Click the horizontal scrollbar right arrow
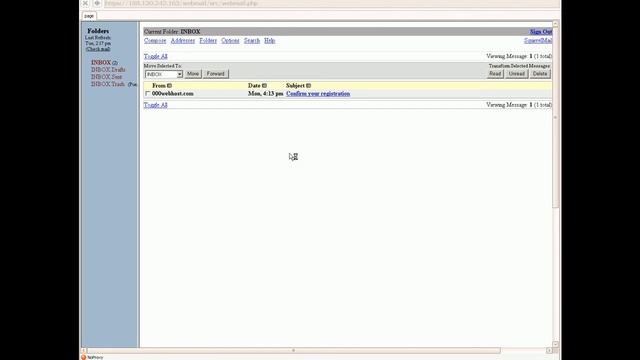This screenshot has height=360, width=640. (549, 351)
